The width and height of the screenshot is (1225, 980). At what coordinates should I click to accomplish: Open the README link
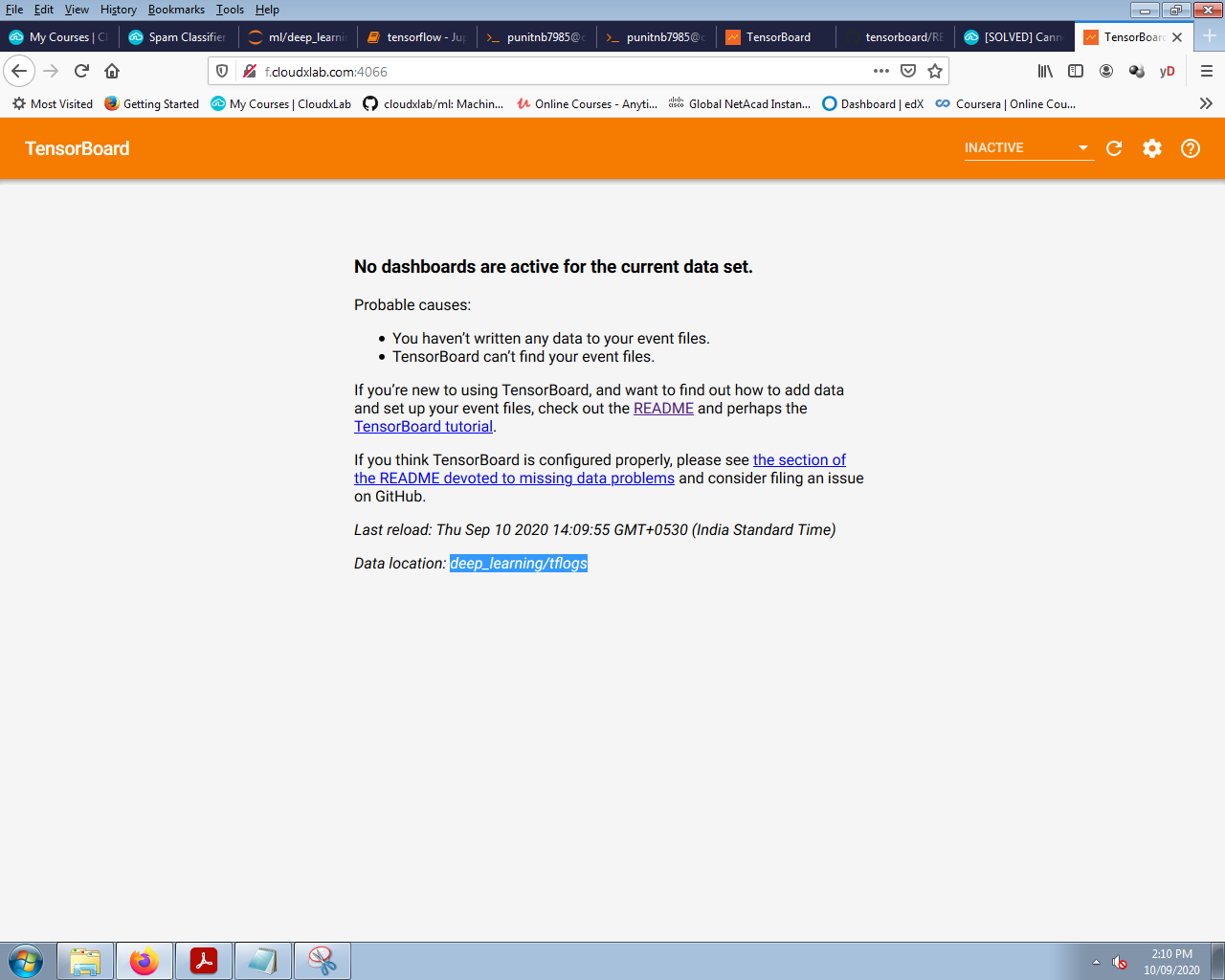[x=663, y=409]
